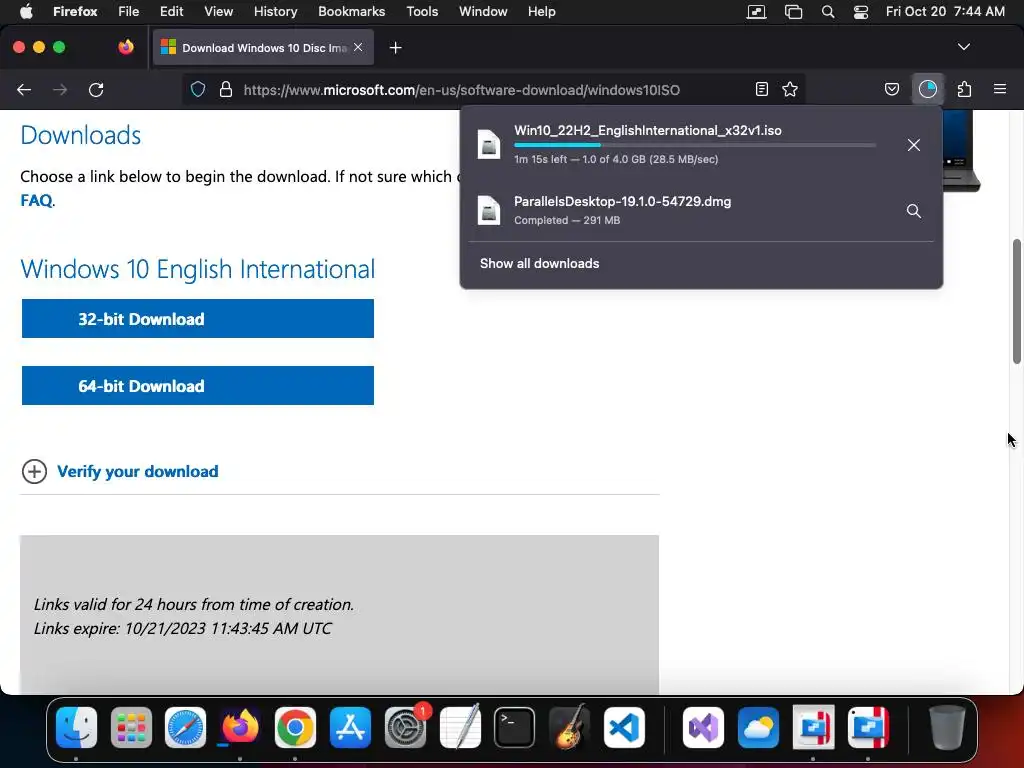Launch Safari from the Dock
Screen dimensions: 1024x768
(185, 727)
